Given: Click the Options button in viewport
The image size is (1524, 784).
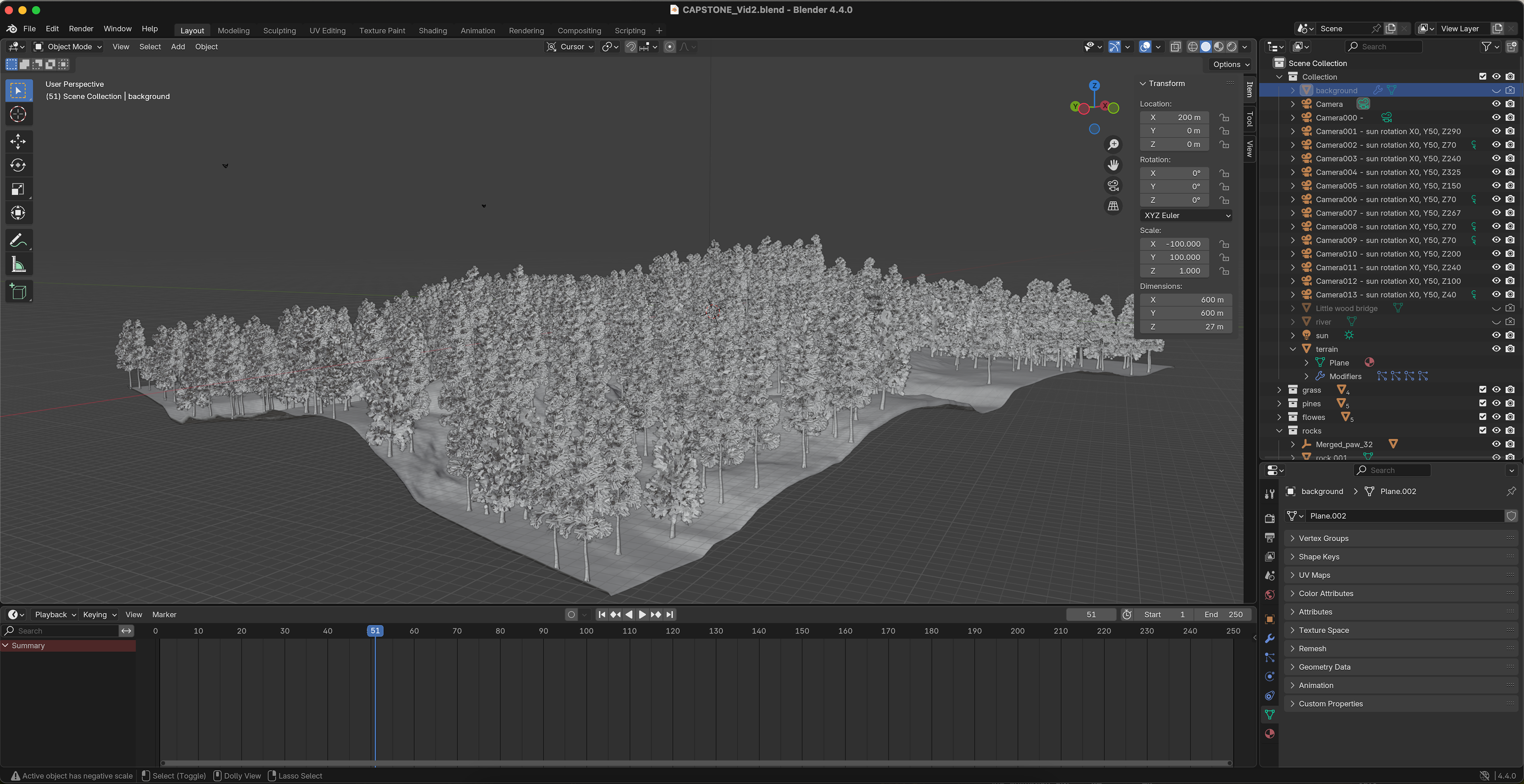Looking at the screenshot, I should (x=1230, y=64).
